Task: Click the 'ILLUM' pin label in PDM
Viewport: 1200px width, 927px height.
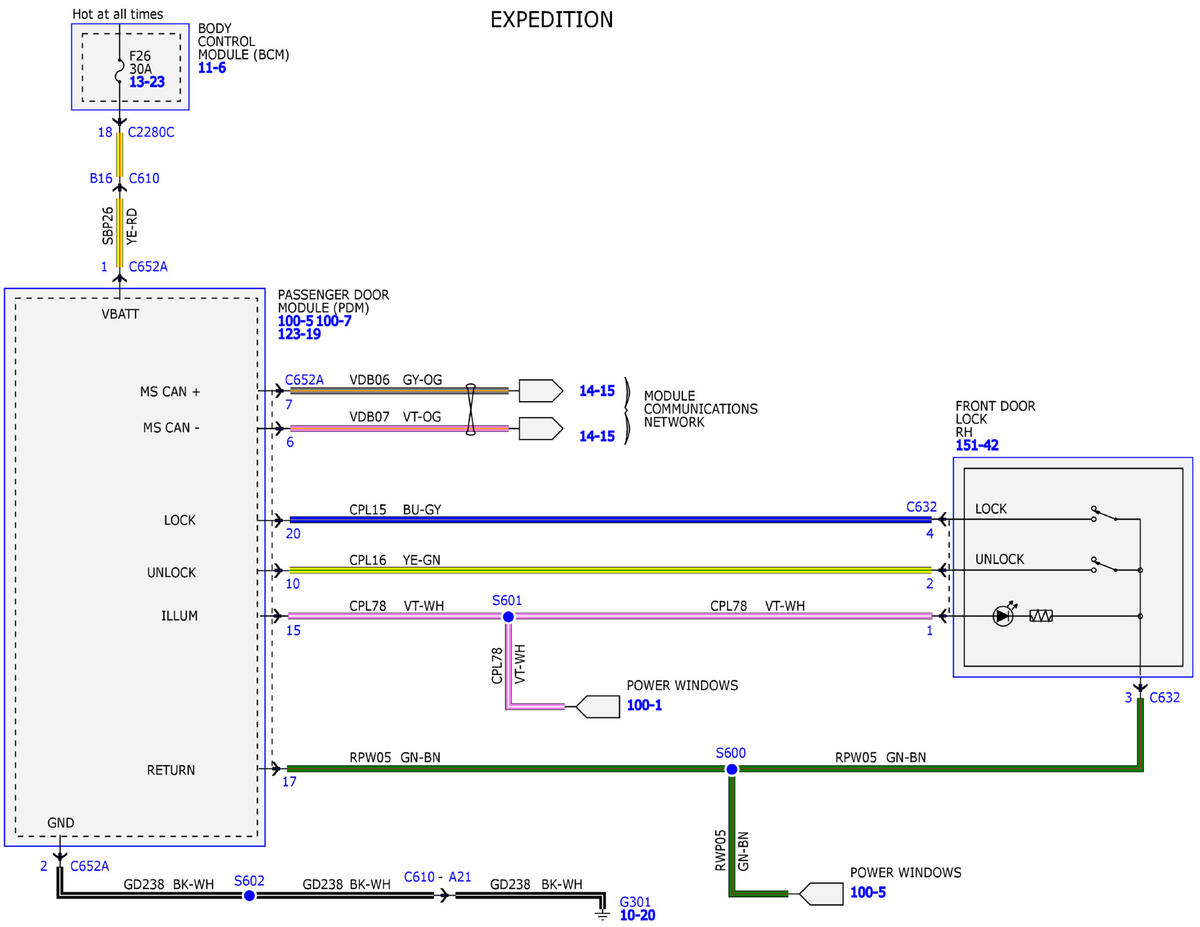Action: (x=180, y=616)
